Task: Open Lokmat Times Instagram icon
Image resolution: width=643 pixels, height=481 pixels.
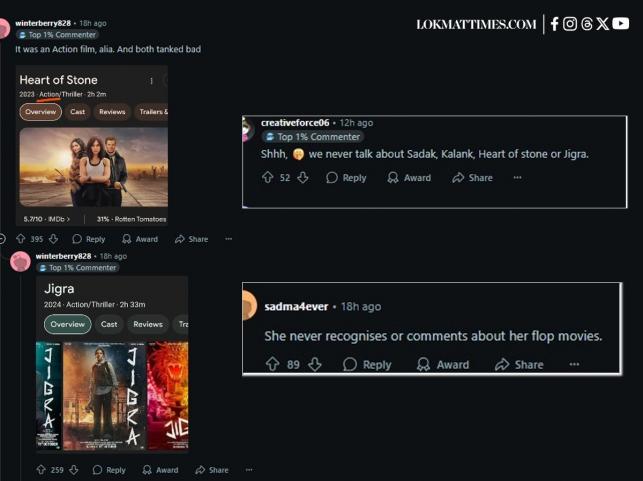Action: click(x=570, y=24)
